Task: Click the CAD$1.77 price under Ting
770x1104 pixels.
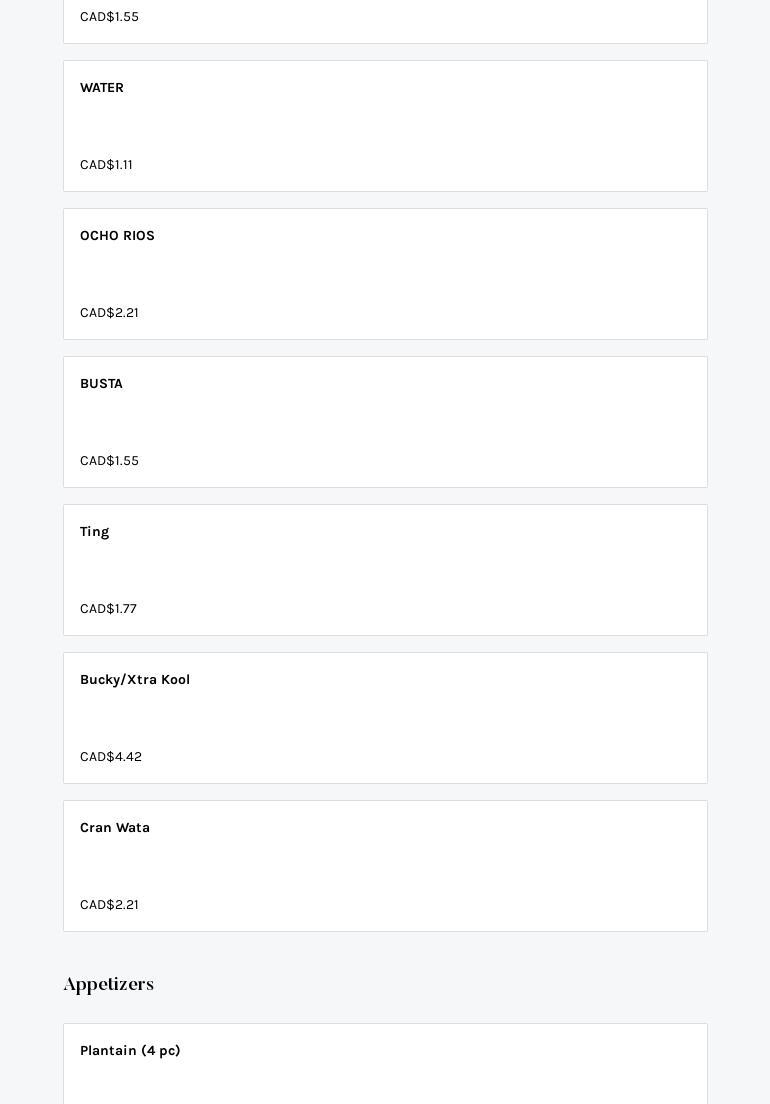Action: tap(108, 609)
